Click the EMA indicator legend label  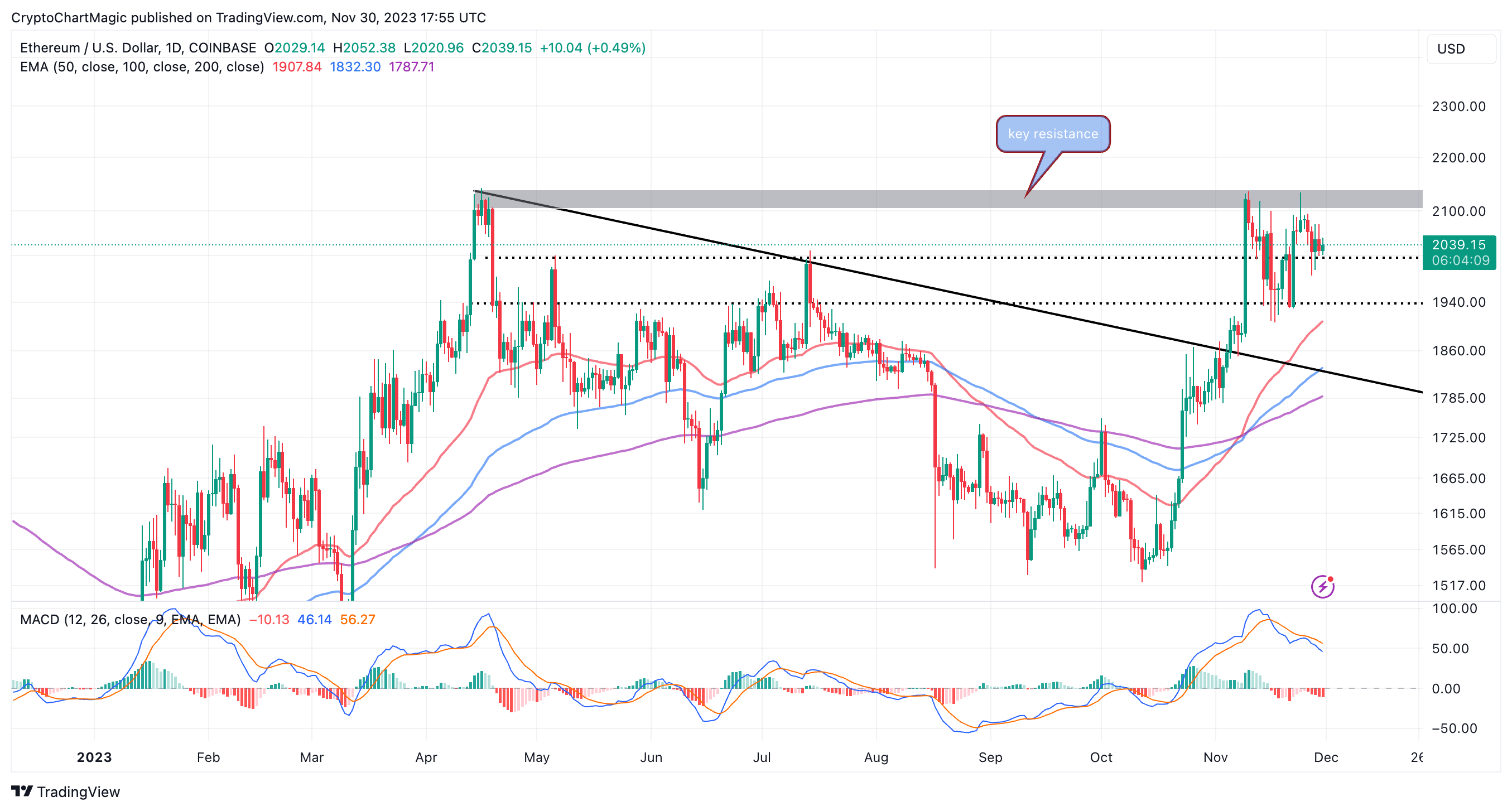(142, 67)
